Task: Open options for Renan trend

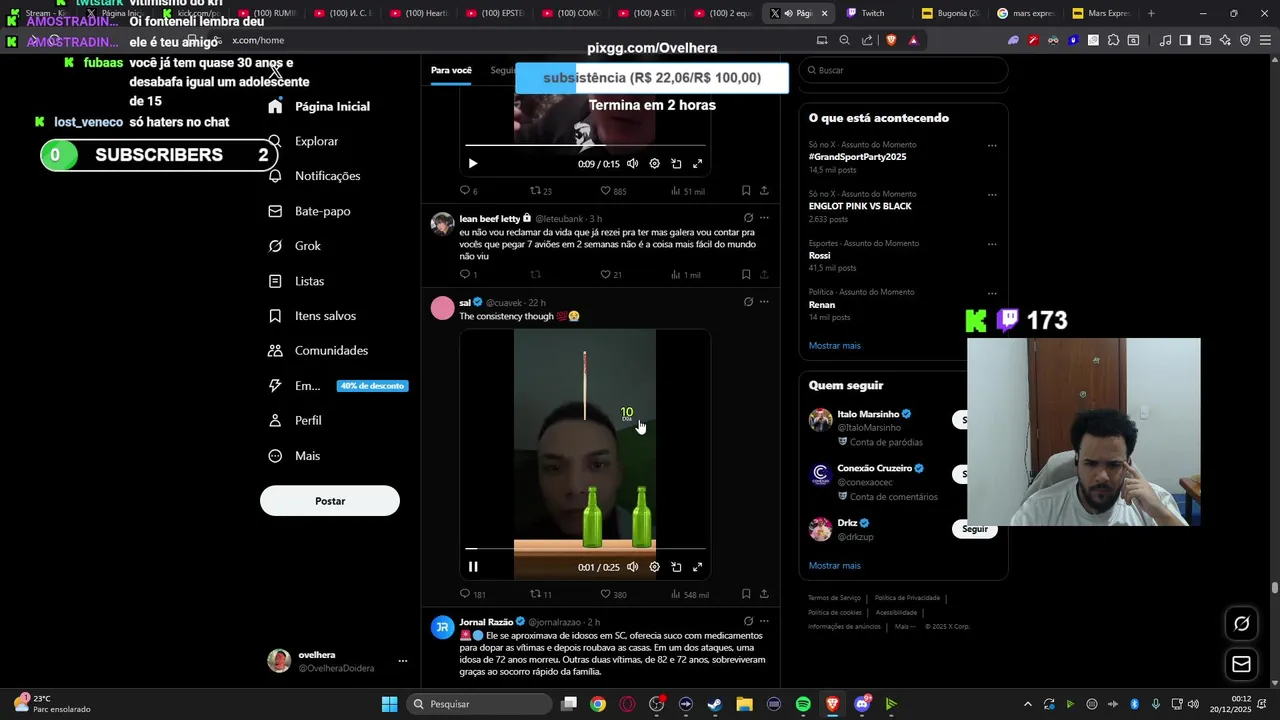Action: [992, 292]
